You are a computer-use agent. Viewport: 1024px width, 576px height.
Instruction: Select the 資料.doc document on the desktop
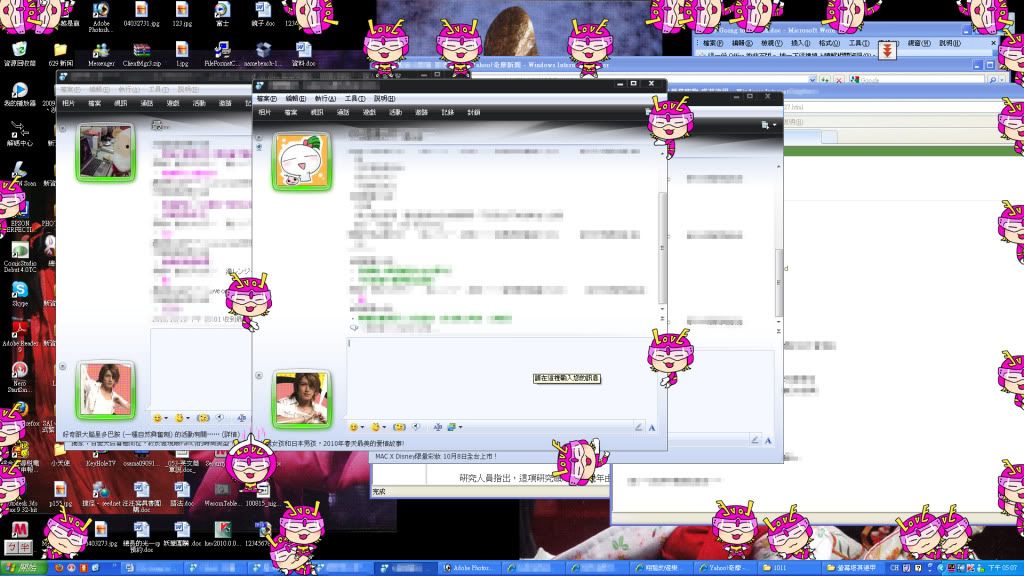coord(303,54)
